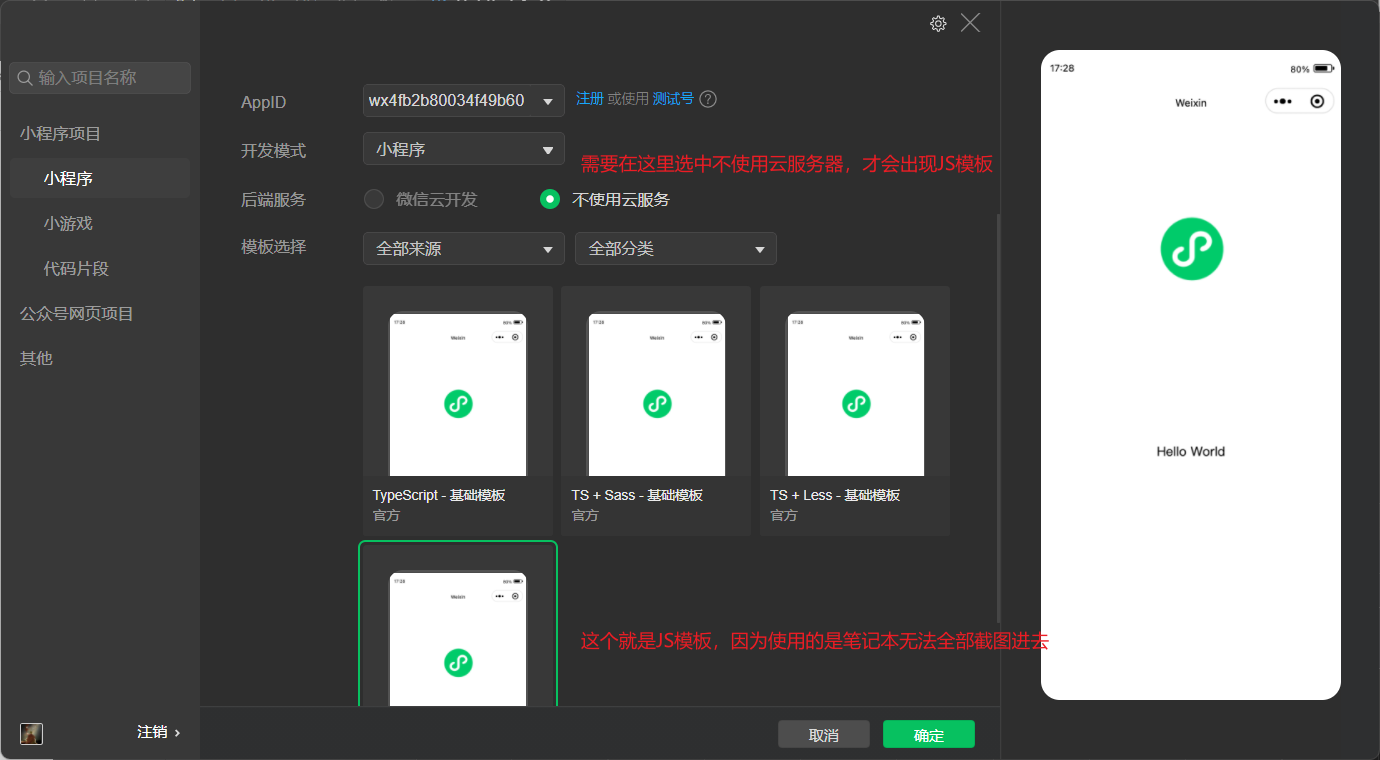The width and height of the screenshot is (1380, 760).
Task: Click the 注册 link
Action: click(x=590, y=99)
